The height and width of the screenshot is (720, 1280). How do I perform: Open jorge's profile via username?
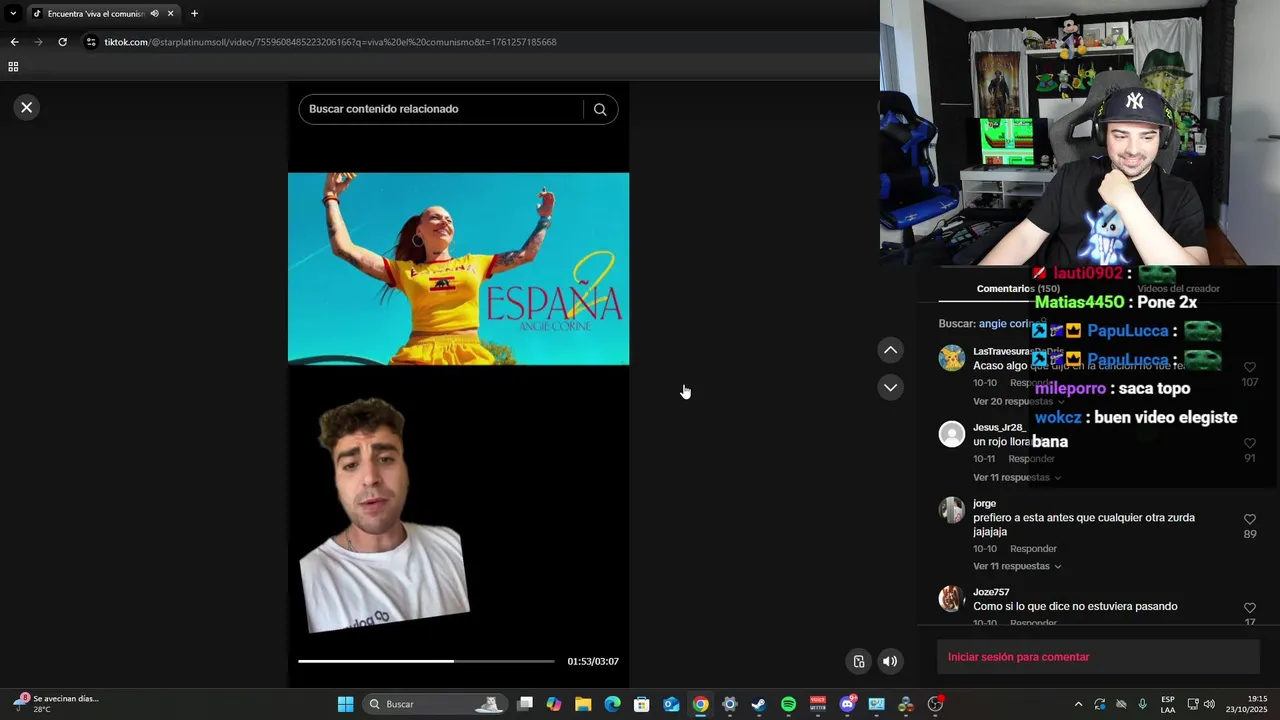pyautogui.click(x=984, y=504)
